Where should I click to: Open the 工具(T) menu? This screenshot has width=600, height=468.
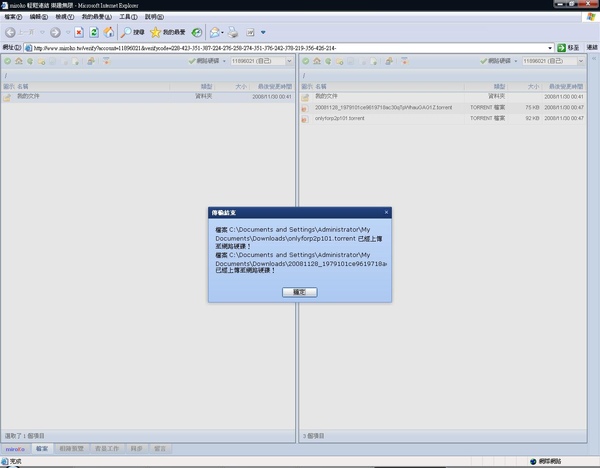[128, 17]
